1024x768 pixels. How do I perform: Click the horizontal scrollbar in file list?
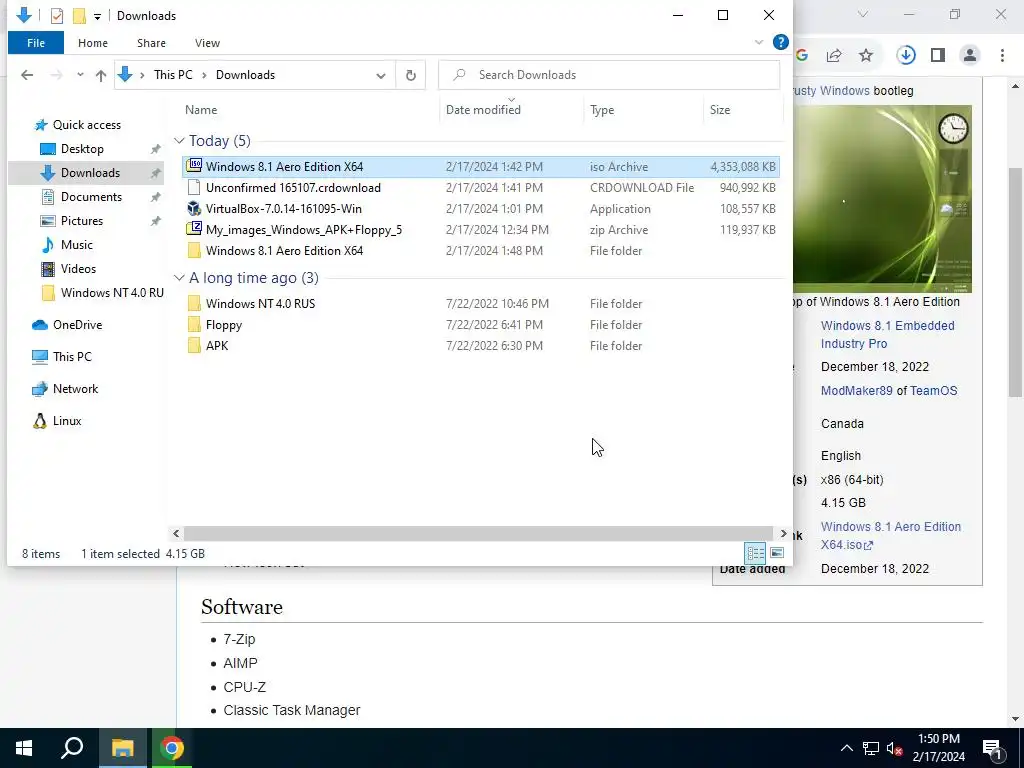(478, 534)
